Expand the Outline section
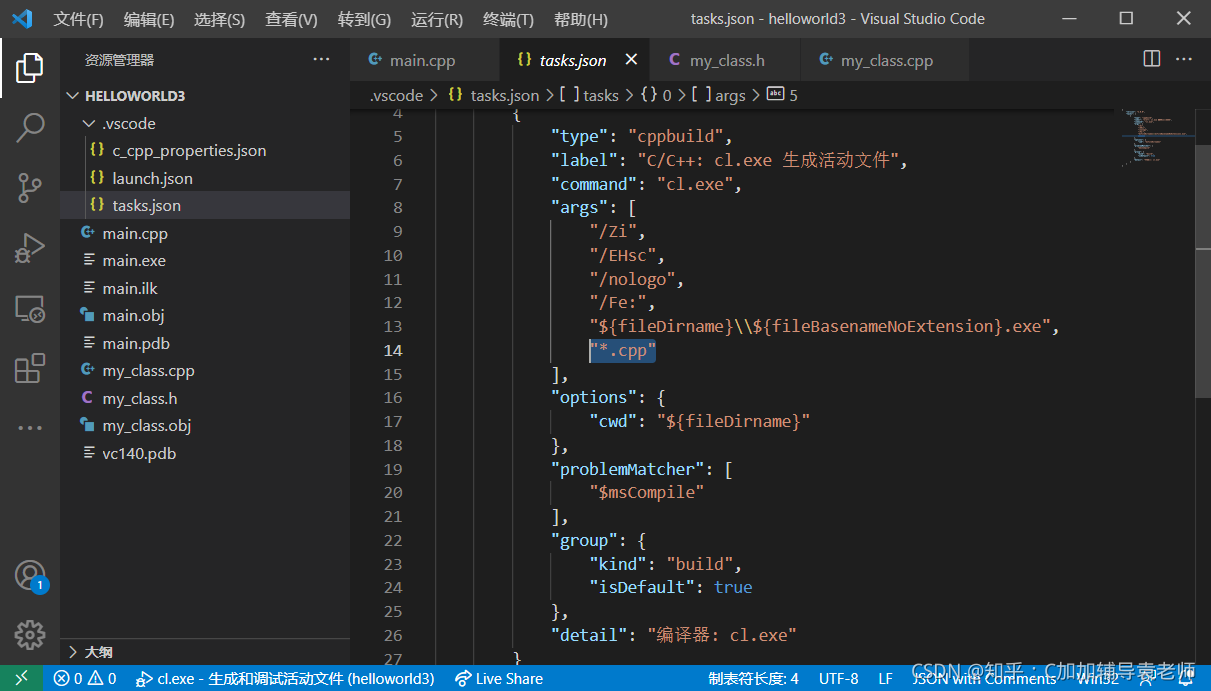The width and height of the screenshot is (1211, 691). tap(205, 651)
